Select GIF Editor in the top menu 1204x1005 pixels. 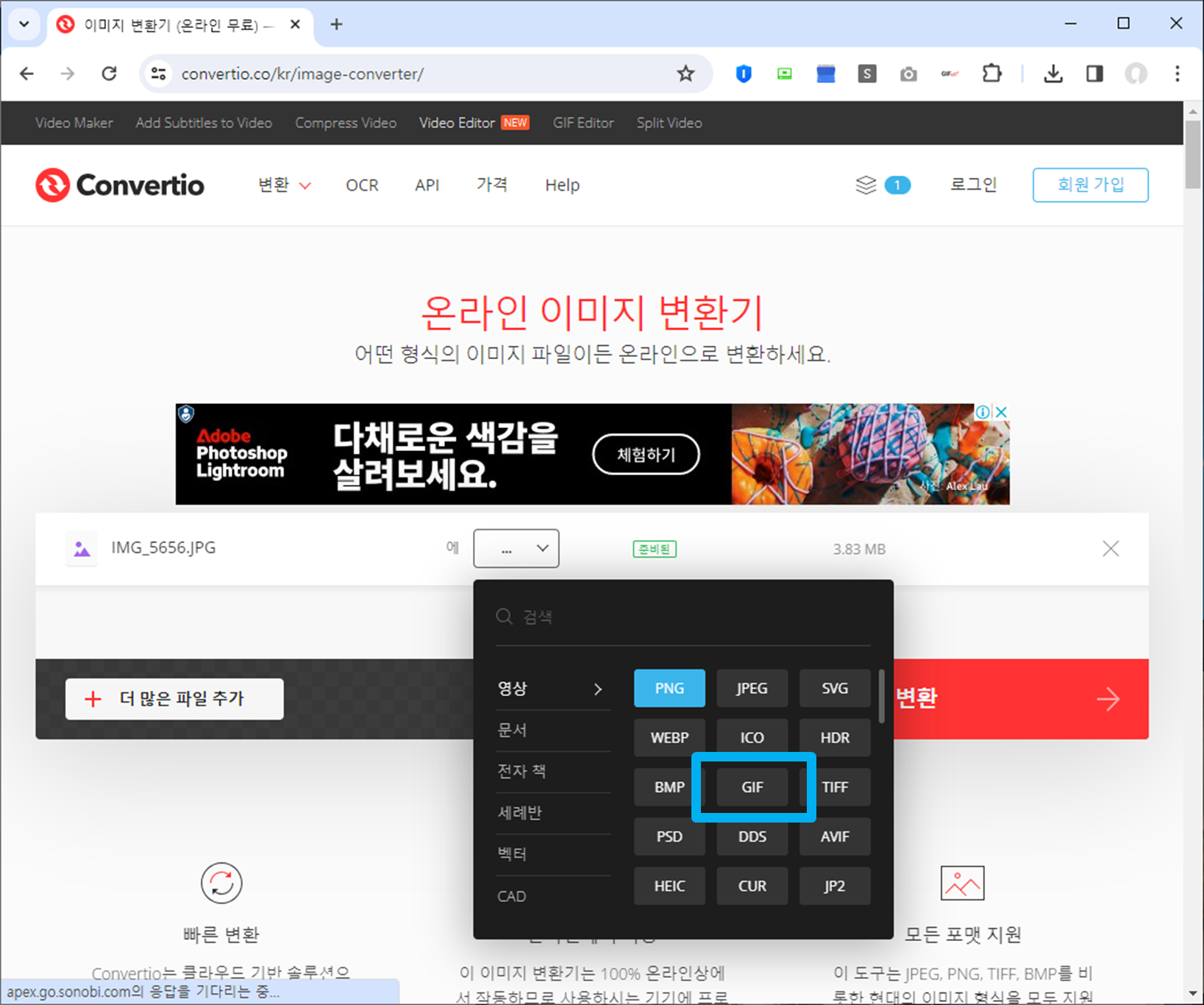point(583,123)
